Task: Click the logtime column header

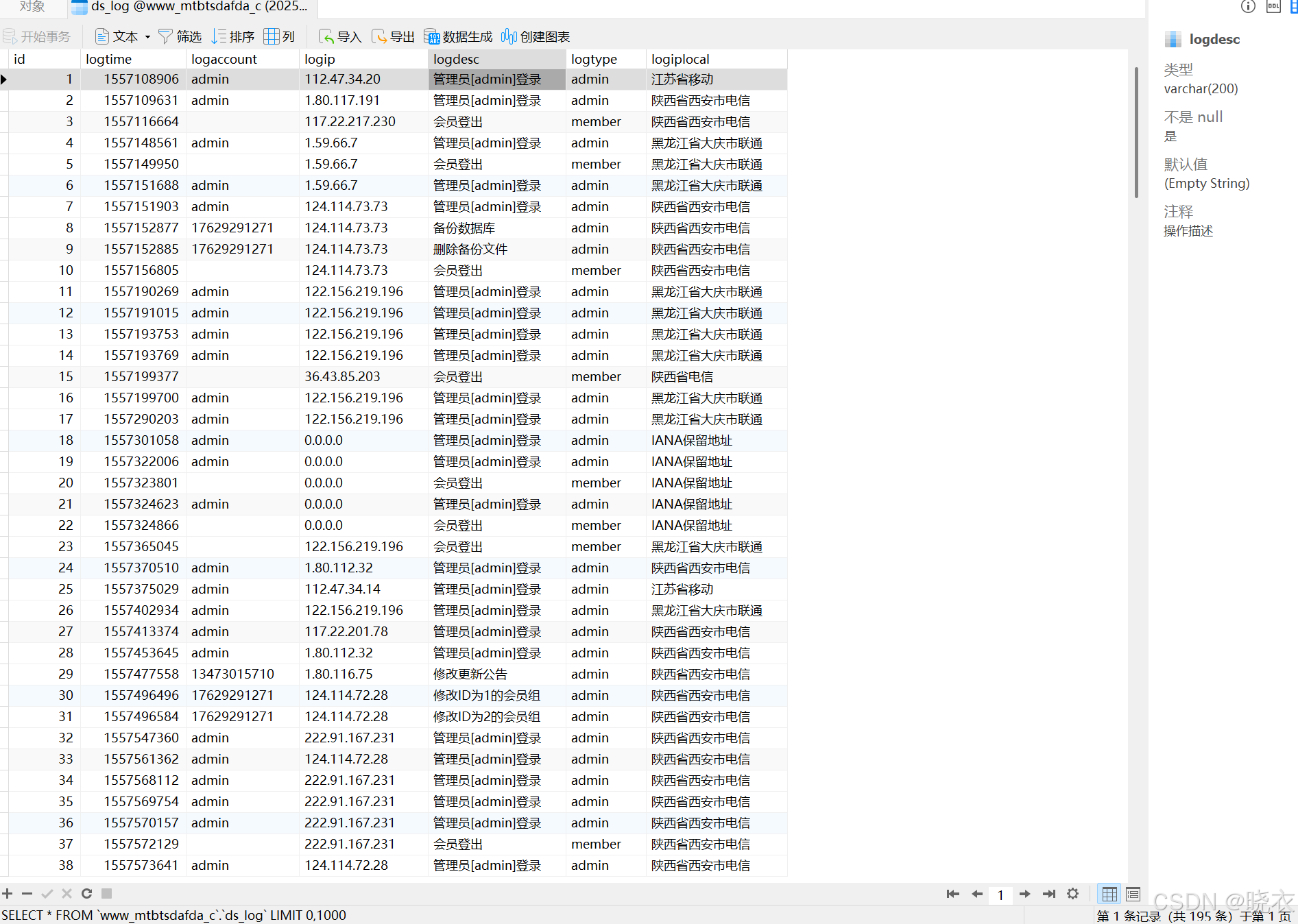Action: click(x=109, y=59)
